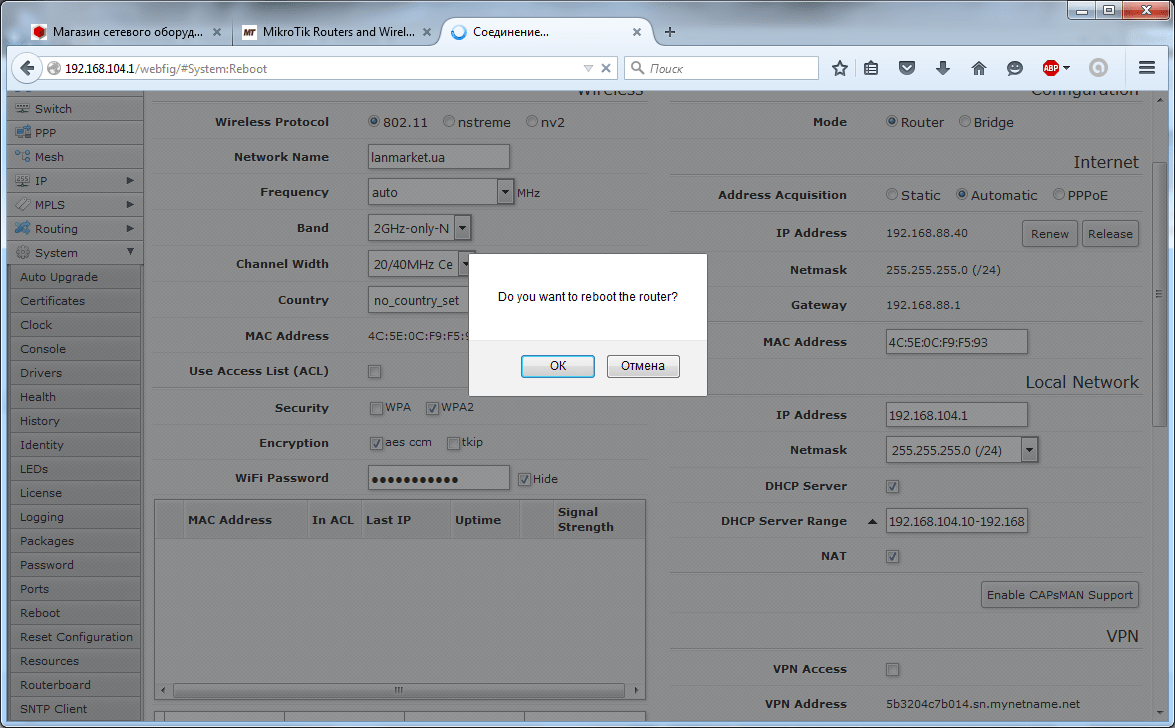Open the Pocket icon in toolbar
The width and height of the screenshot is (1175, 728).
pos(907,68)
